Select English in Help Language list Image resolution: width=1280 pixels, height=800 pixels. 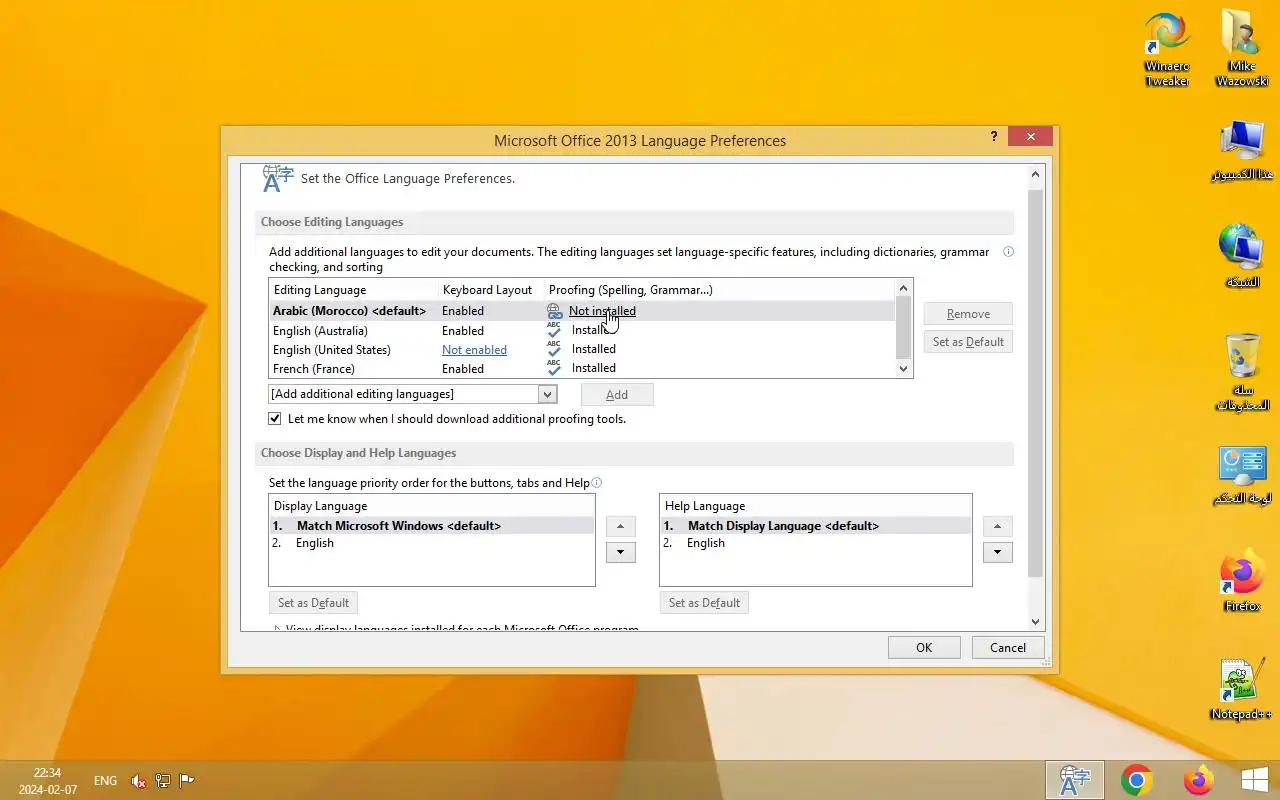815,543
